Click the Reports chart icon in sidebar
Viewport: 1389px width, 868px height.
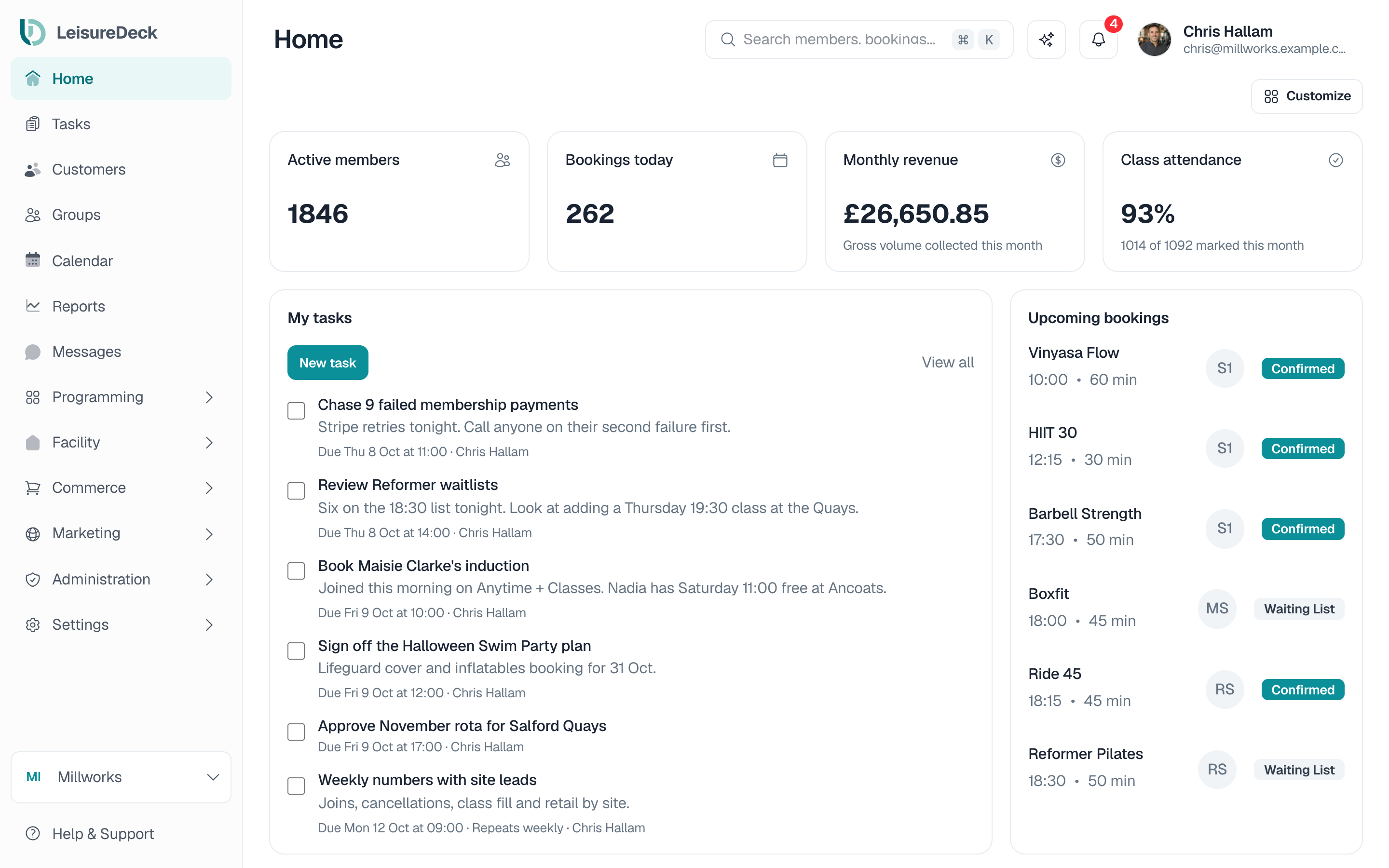[x=33, y=305]
